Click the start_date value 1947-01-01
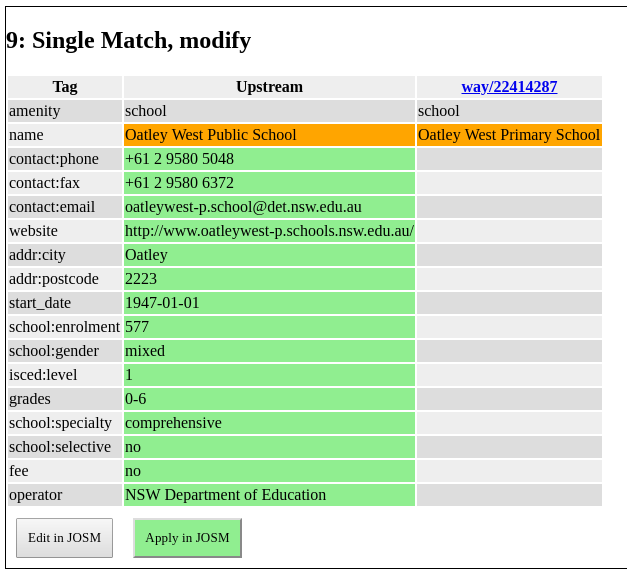 coord(269,303)
